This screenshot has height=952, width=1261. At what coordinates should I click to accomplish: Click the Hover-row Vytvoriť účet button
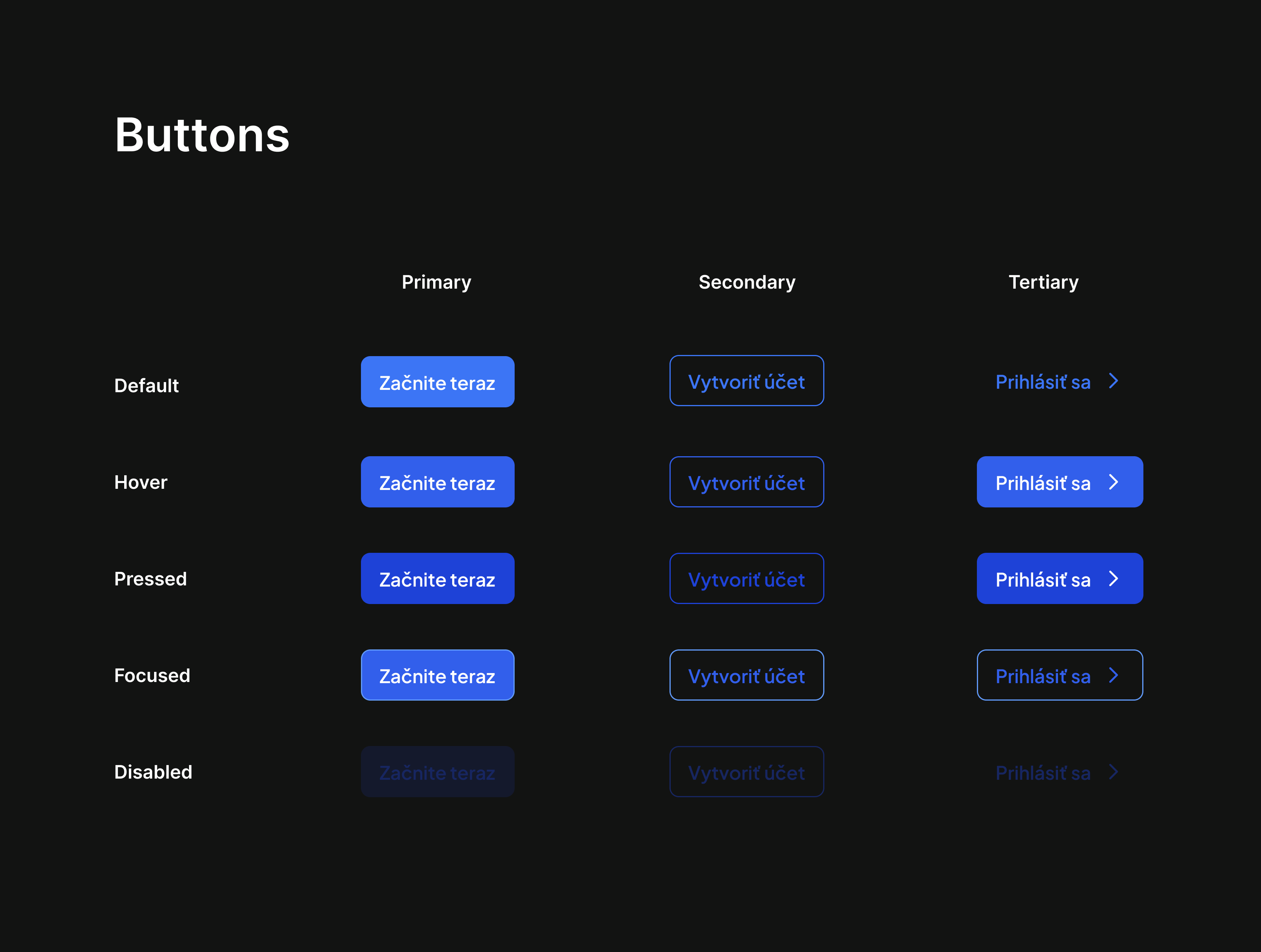(x=746, y=482)
